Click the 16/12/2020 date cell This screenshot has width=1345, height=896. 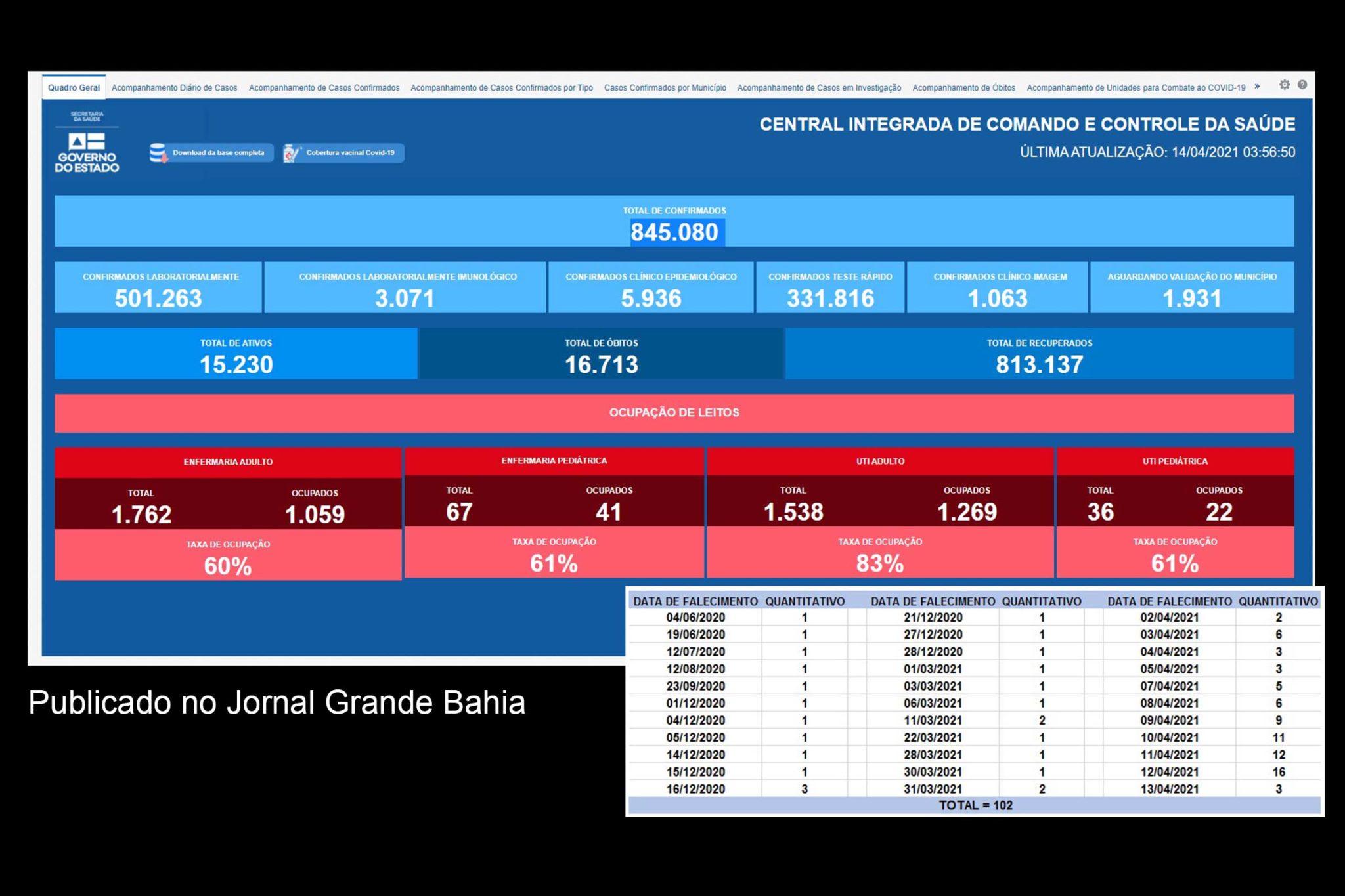click(695, 789)
